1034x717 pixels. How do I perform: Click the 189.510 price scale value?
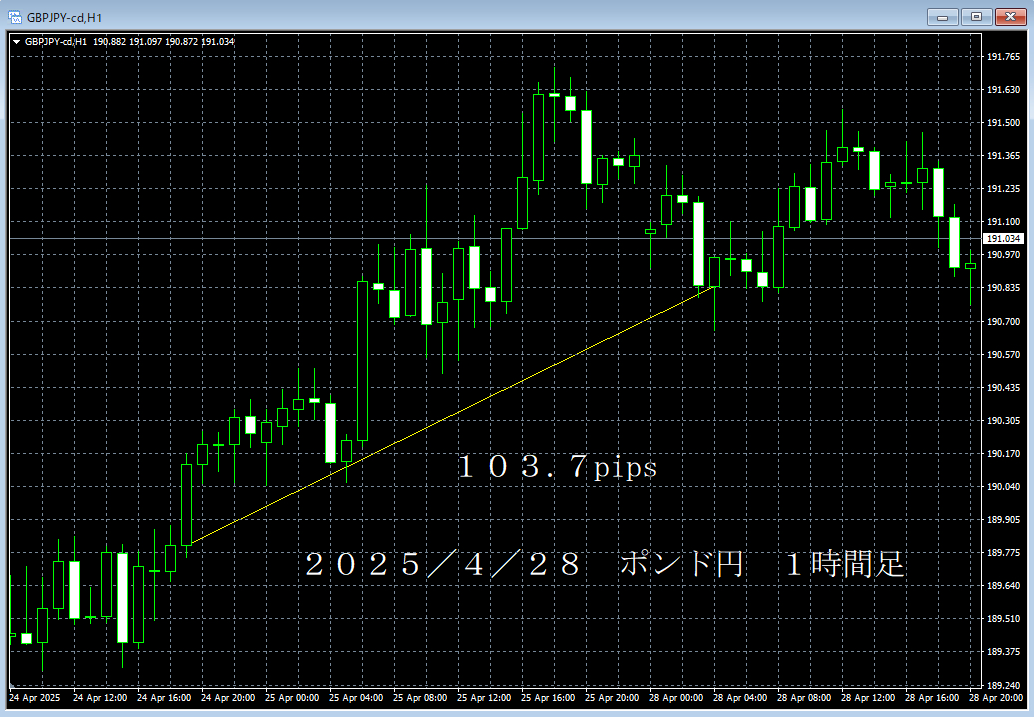tap(1003, 619)
